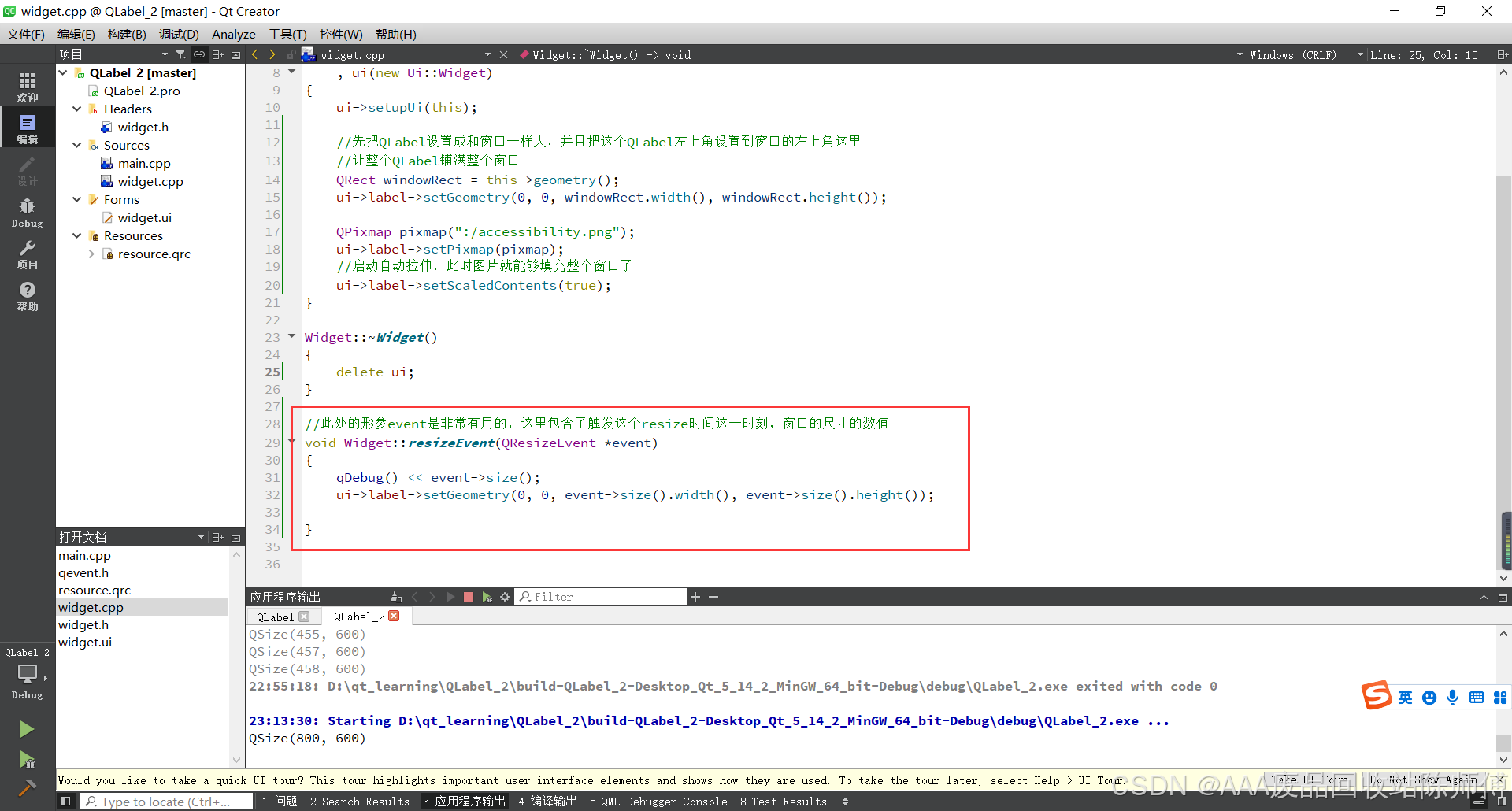Open the Design mode (设计)
The image size is (1512, 811).
point(27,170)
